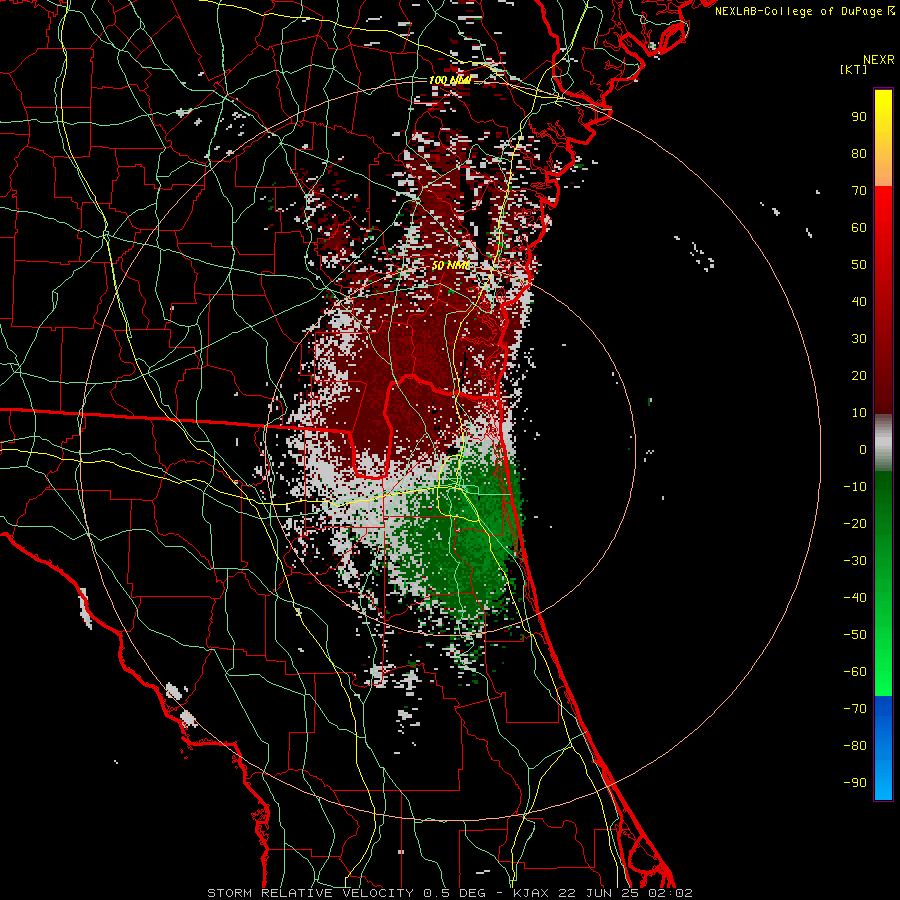The height and width of the screenshot is (900, 900).
Task: Click the 22 JUN 25 date stamp
Action: point(600,893)
